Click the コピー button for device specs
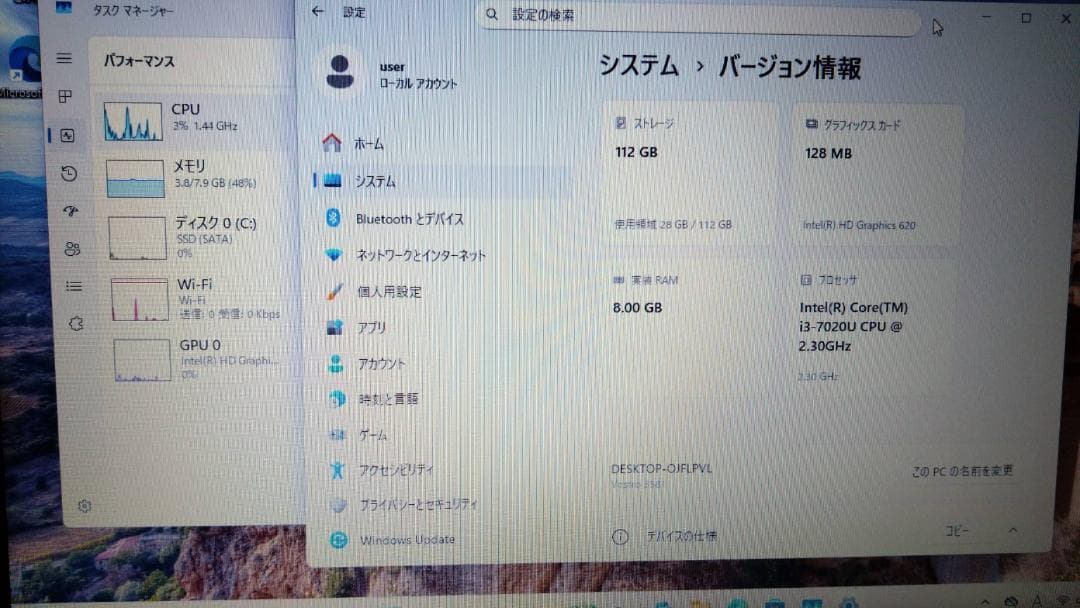The width and height of the screenshot is (1080, 608). click(x=957, y=531)
